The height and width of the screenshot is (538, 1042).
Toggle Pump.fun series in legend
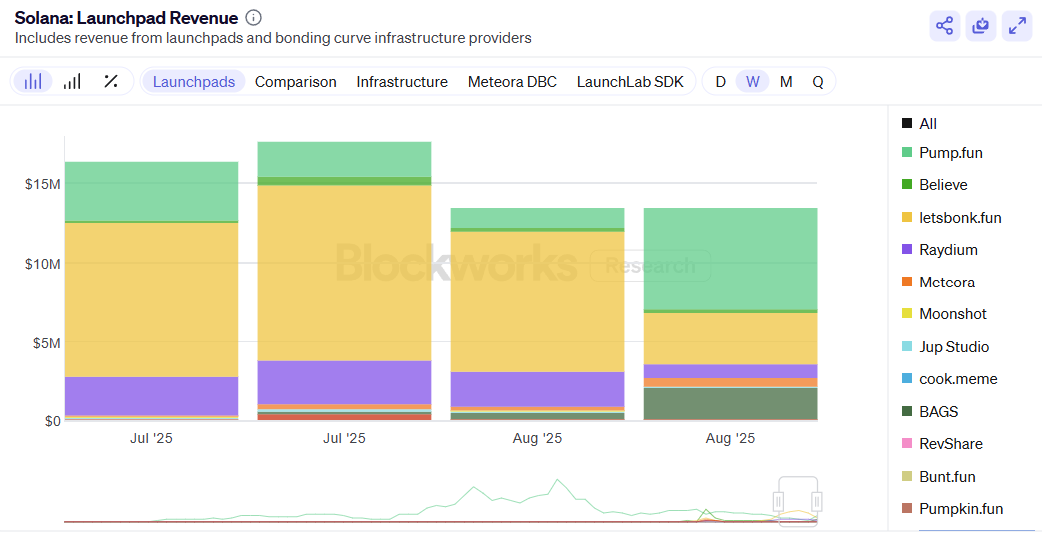pos(942,153)
